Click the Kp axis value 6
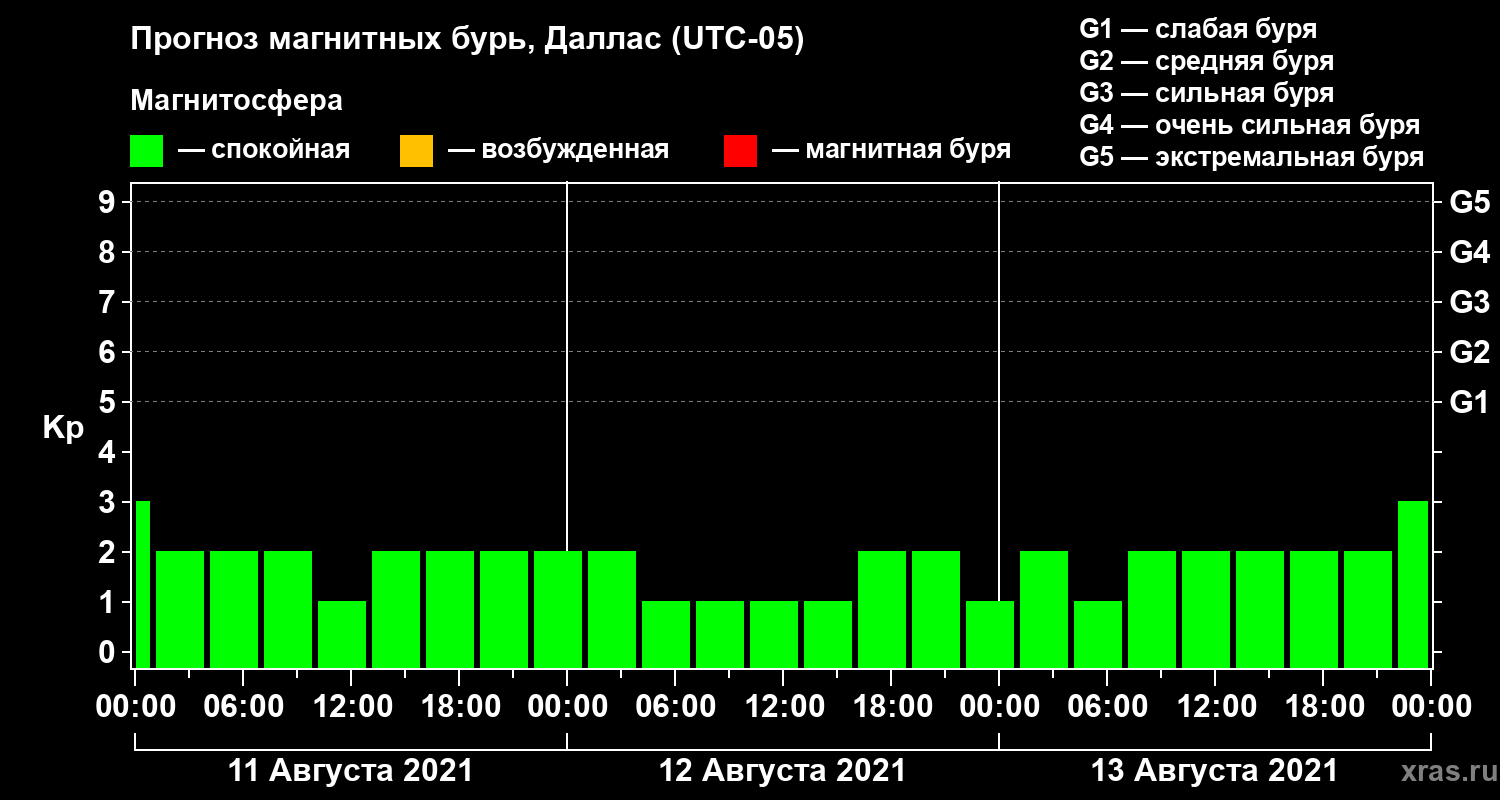Viewport: 1500px width, 800px height. pos(109,352)
